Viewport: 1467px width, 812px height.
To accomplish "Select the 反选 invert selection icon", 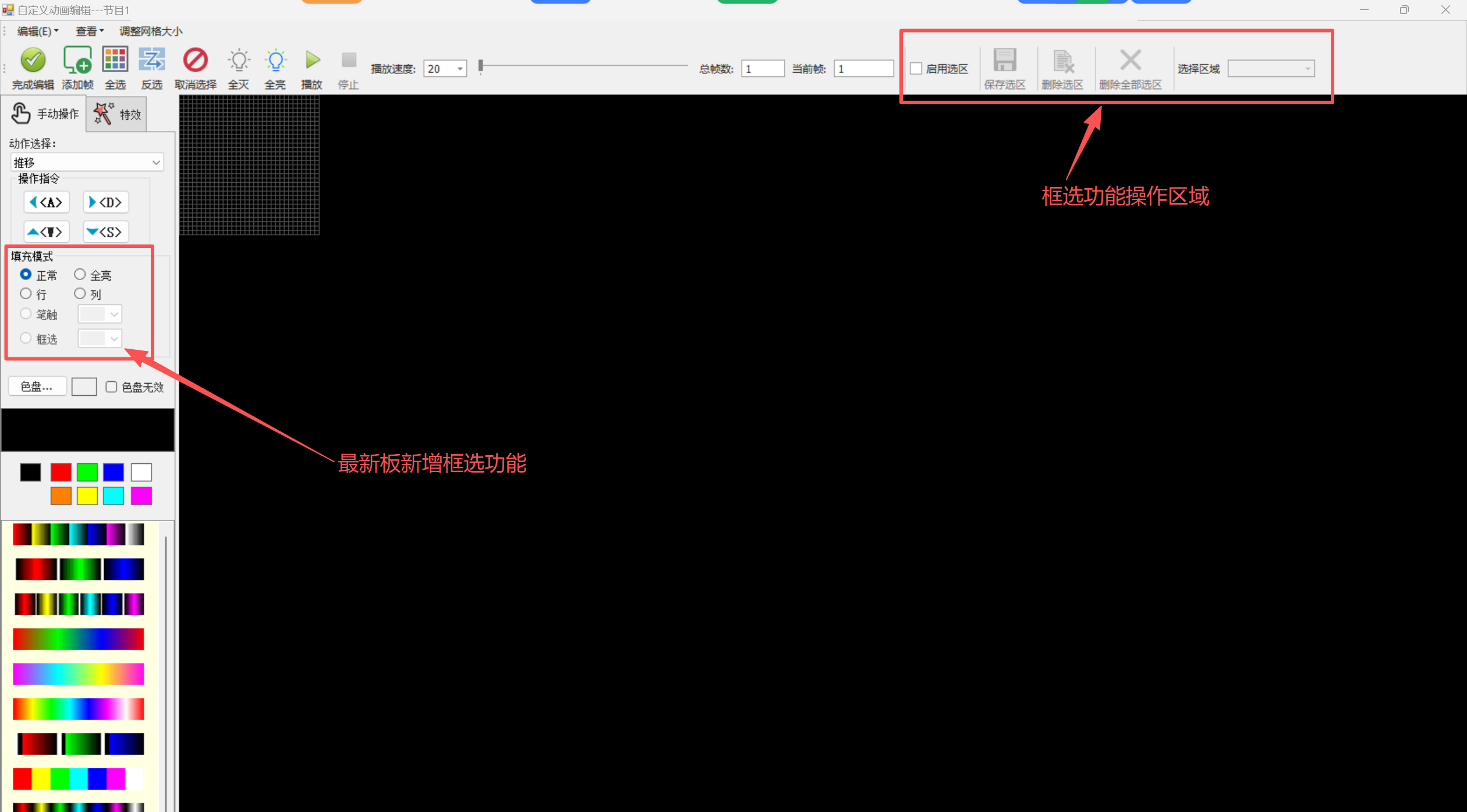I will coord(152,60).
